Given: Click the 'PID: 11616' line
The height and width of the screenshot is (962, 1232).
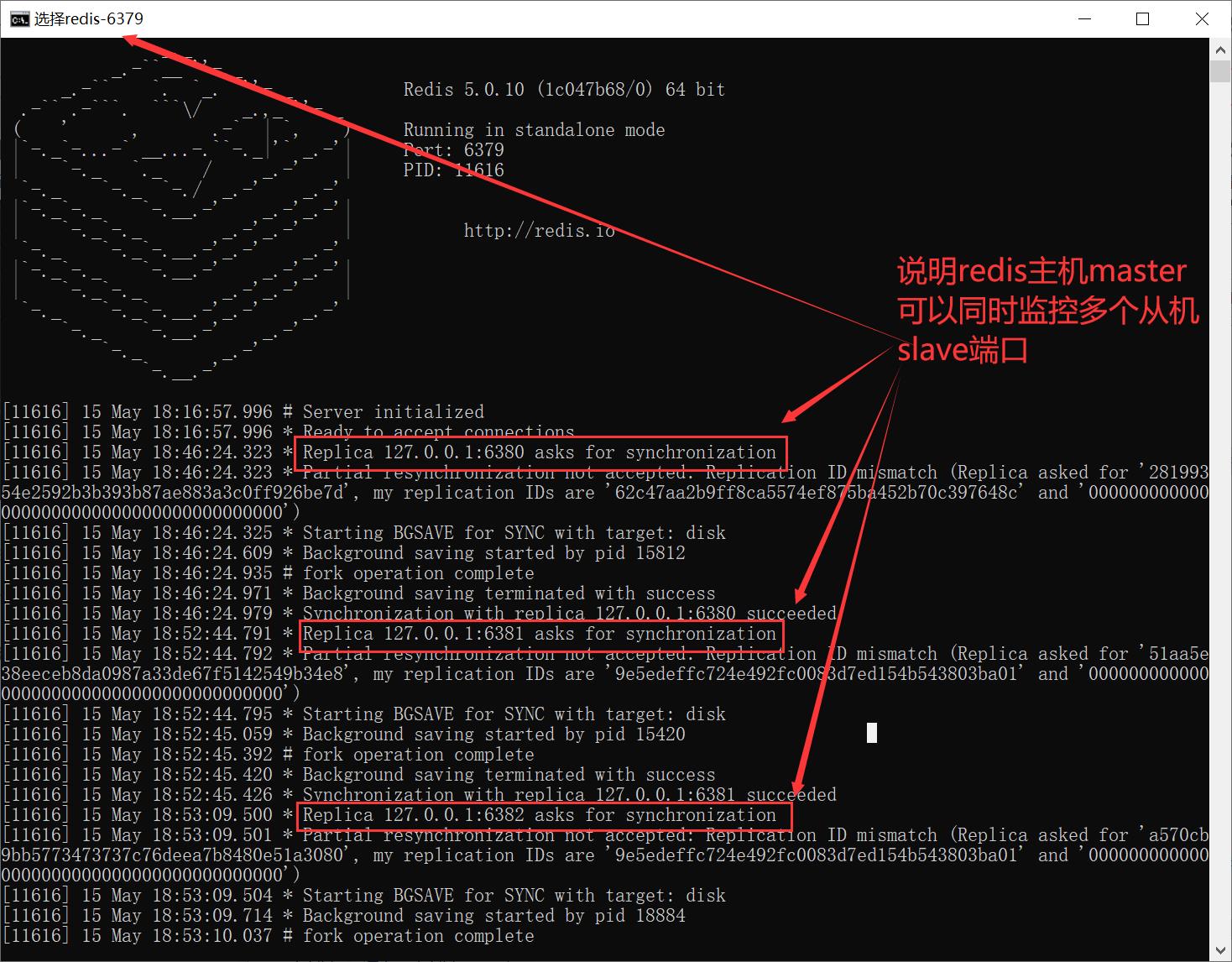Looking at the screenshot, I should pos(453,170).
